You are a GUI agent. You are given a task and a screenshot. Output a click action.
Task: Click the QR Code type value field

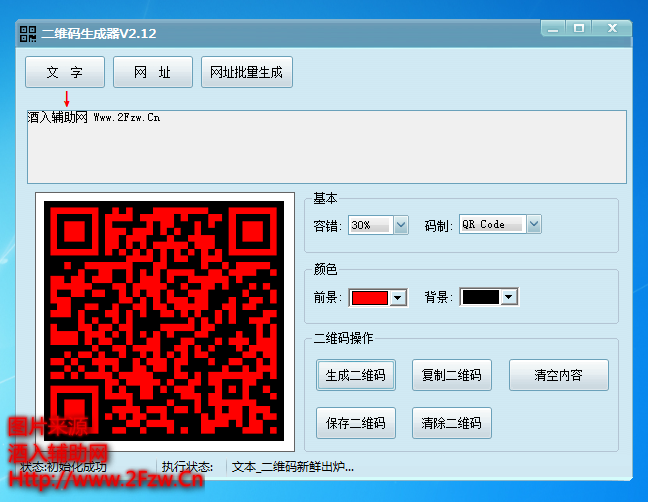point(493,224)
